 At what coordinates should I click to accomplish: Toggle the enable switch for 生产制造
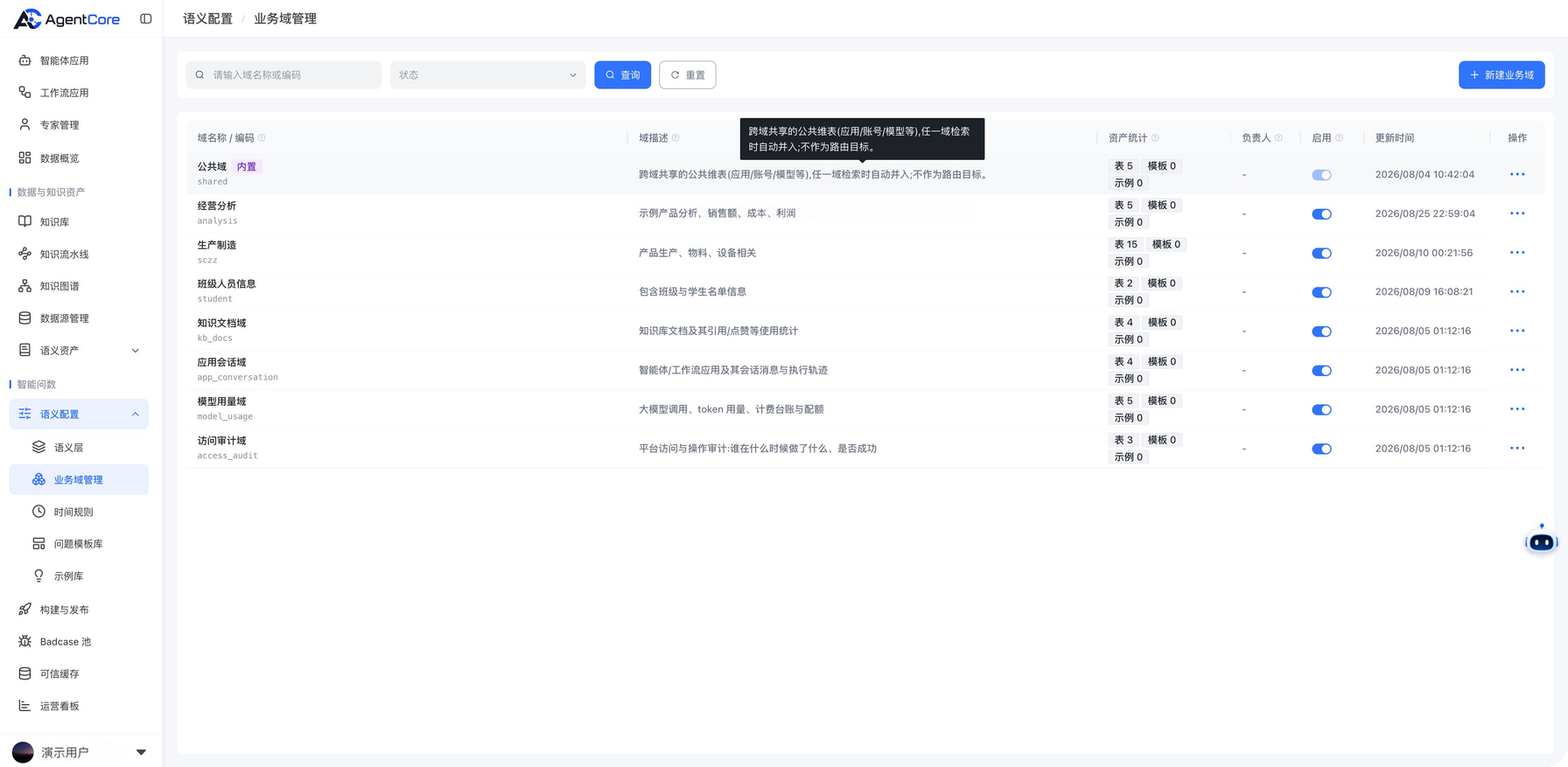(x=1321, y=254)
